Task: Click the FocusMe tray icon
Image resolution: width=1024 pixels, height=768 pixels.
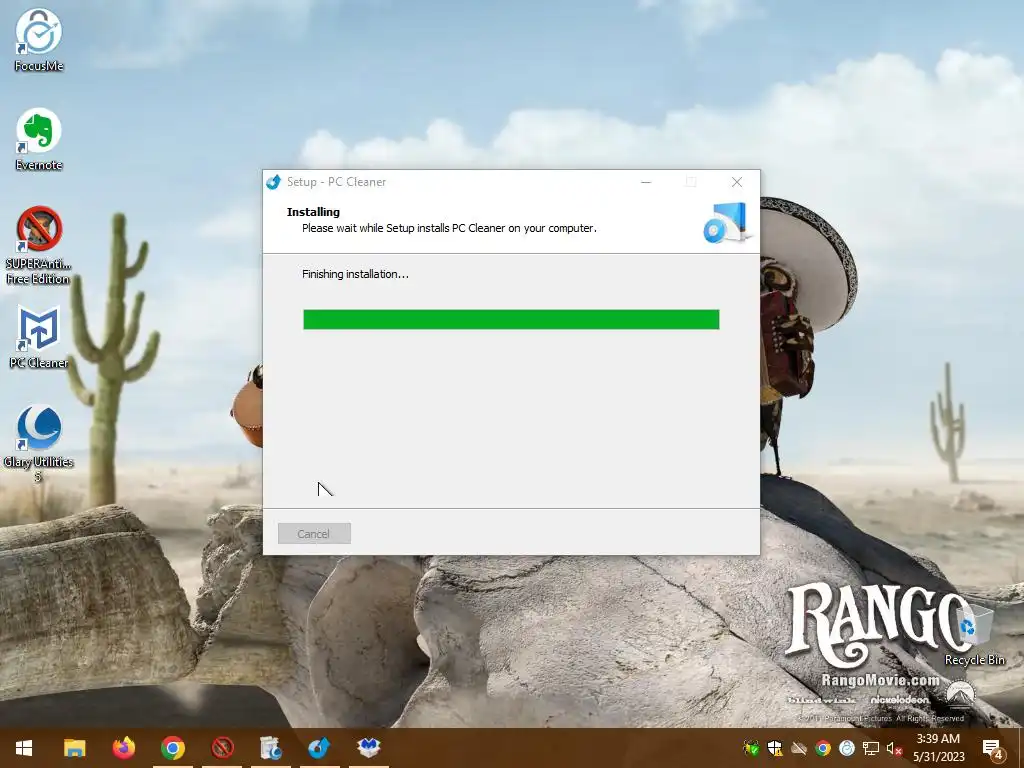Action: (846, 748)
